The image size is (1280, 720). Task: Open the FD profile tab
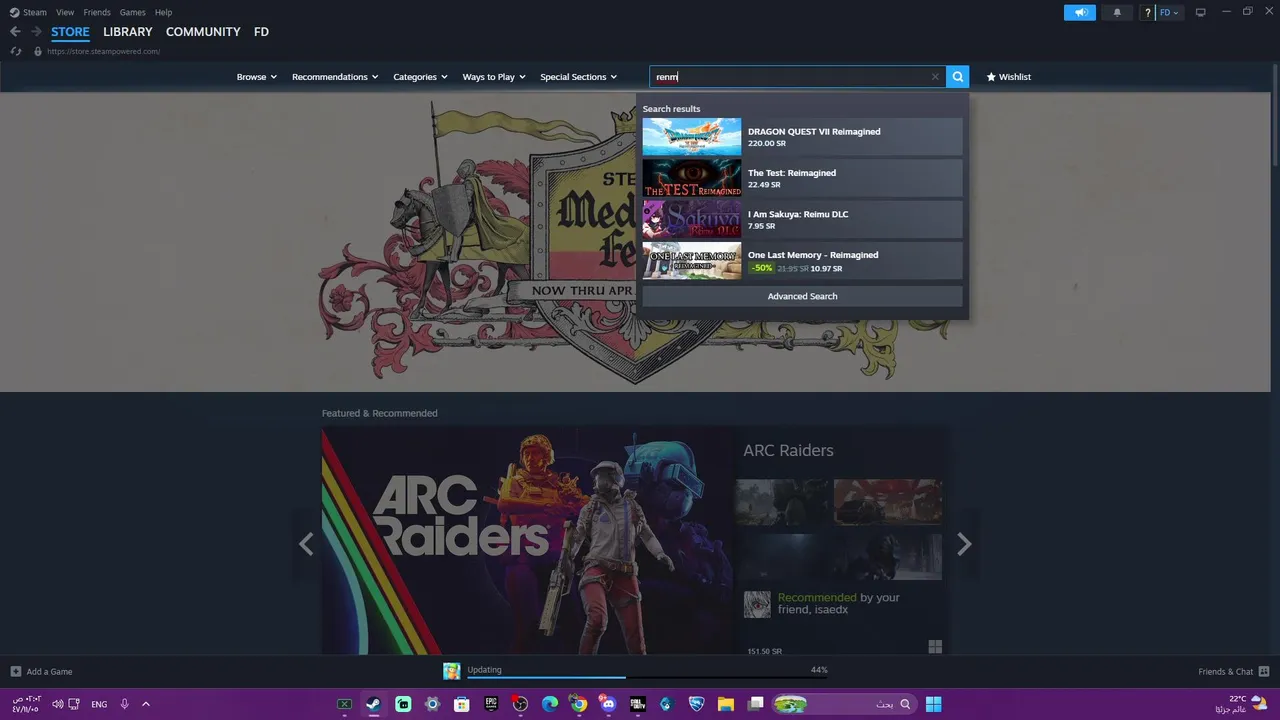pos(261,32)
